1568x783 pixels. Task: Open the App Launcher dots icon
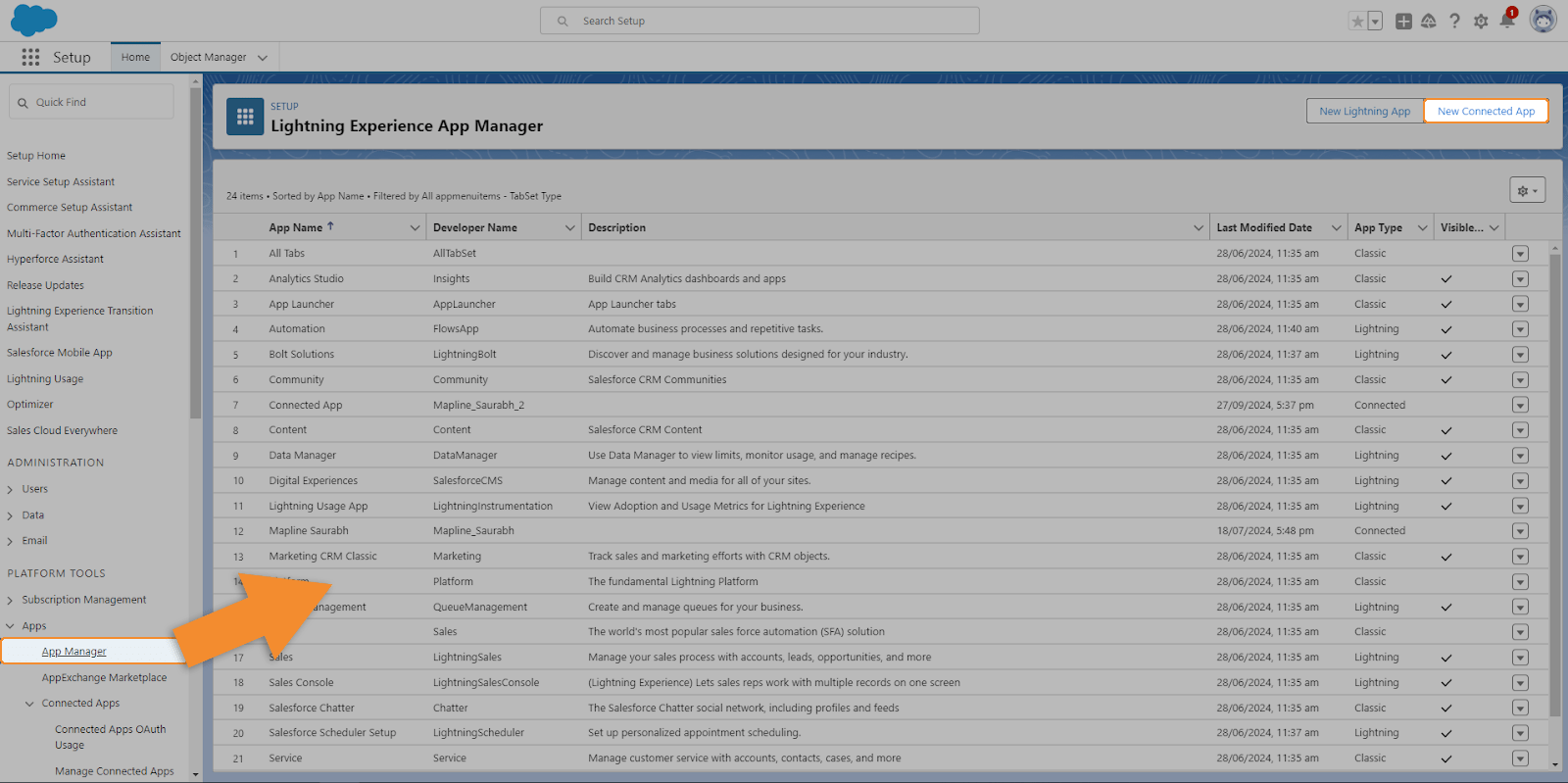(30, 57)
